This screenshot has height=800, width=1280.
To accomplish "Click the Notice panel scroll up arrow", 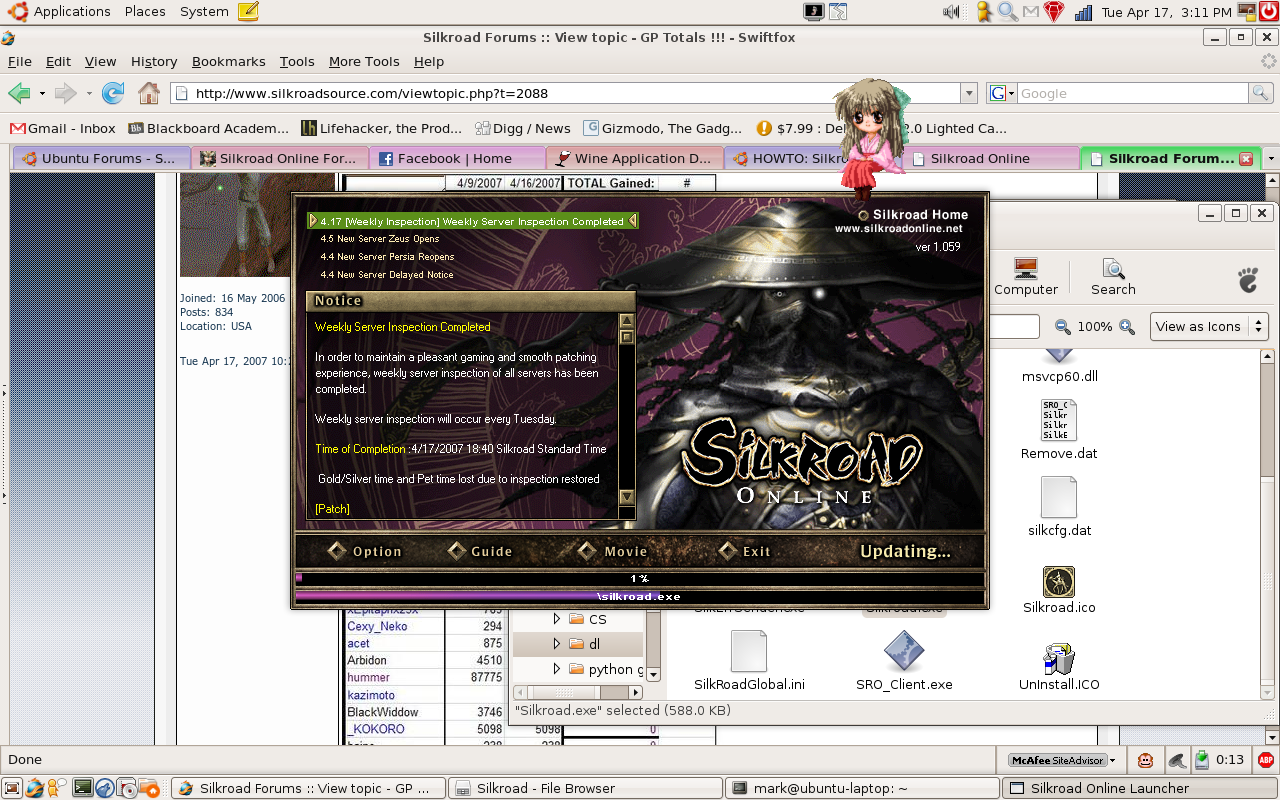I will (627, 321).
